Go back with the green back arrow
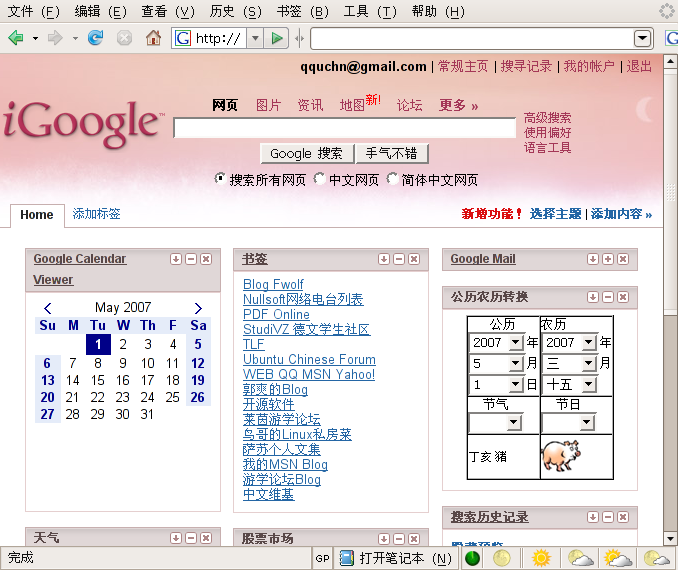The image size is (678, 570). click(16, 38)
